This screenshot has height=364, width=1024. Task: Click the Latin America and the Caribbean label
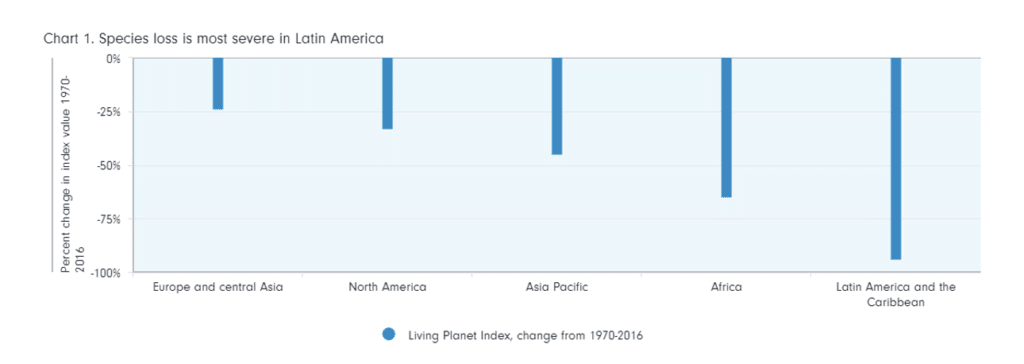pos(895,295)
